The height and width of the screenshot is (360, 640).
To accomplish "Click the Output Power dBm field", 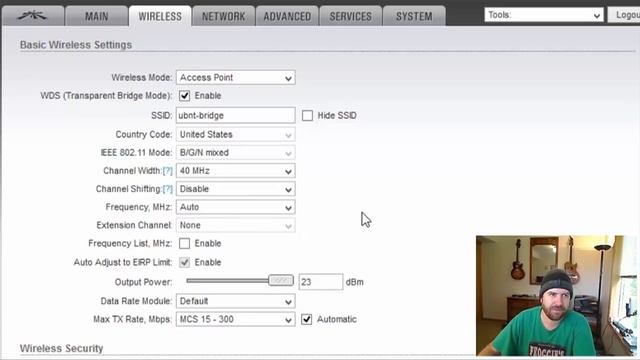I will [321, 282].
